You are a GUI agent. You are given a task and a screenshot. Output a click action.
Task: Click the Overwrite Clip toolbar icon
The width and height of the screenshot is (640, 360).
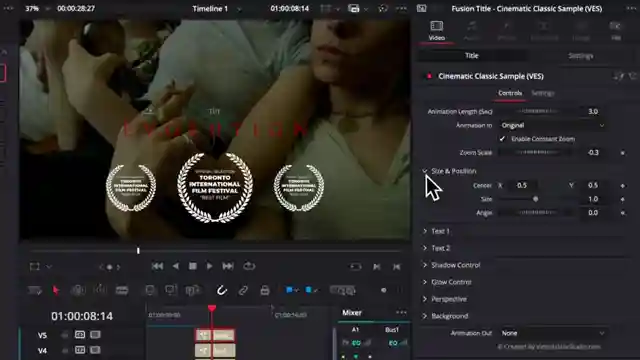tap(171, 290)
